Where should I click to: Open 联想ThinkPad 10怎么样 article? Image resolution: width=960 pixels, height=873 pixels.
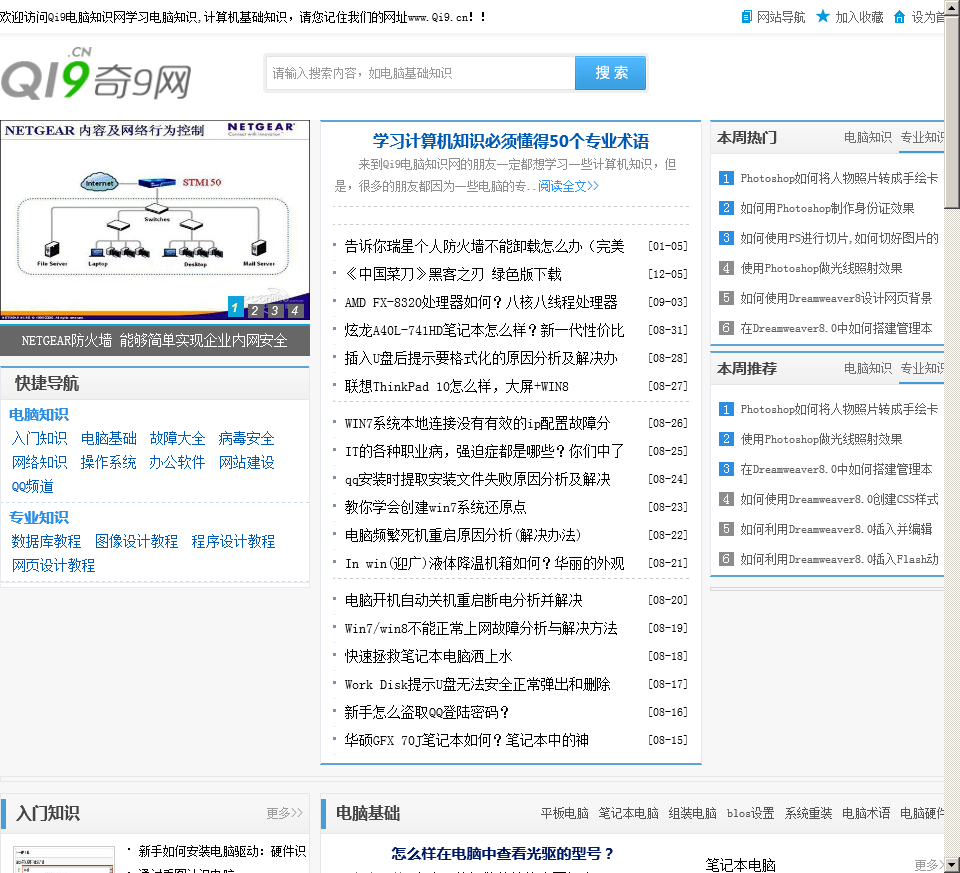click(456, 386)
